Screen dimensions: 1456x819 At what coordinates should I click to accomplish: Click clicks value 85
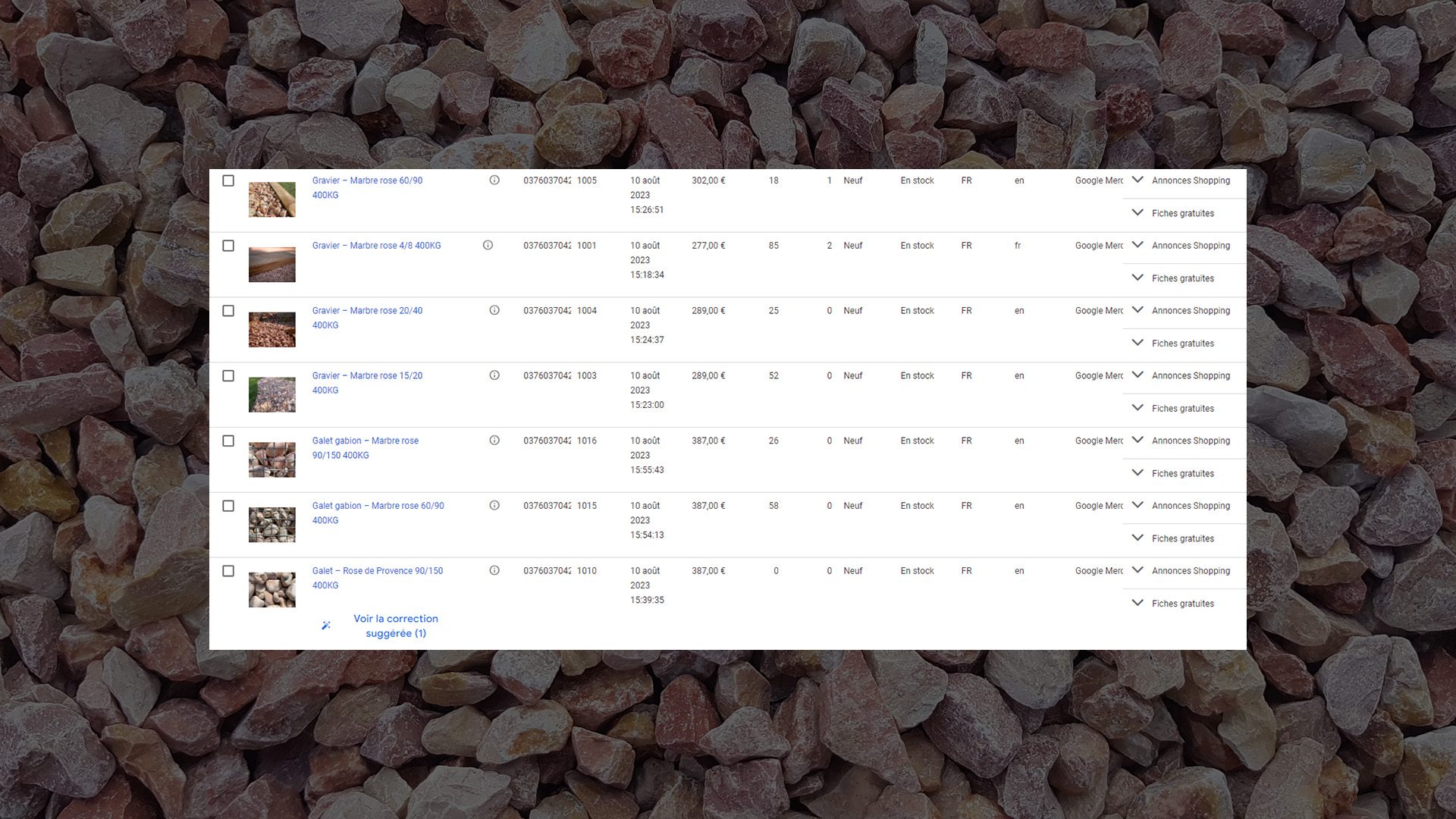[x=773, y=246]
